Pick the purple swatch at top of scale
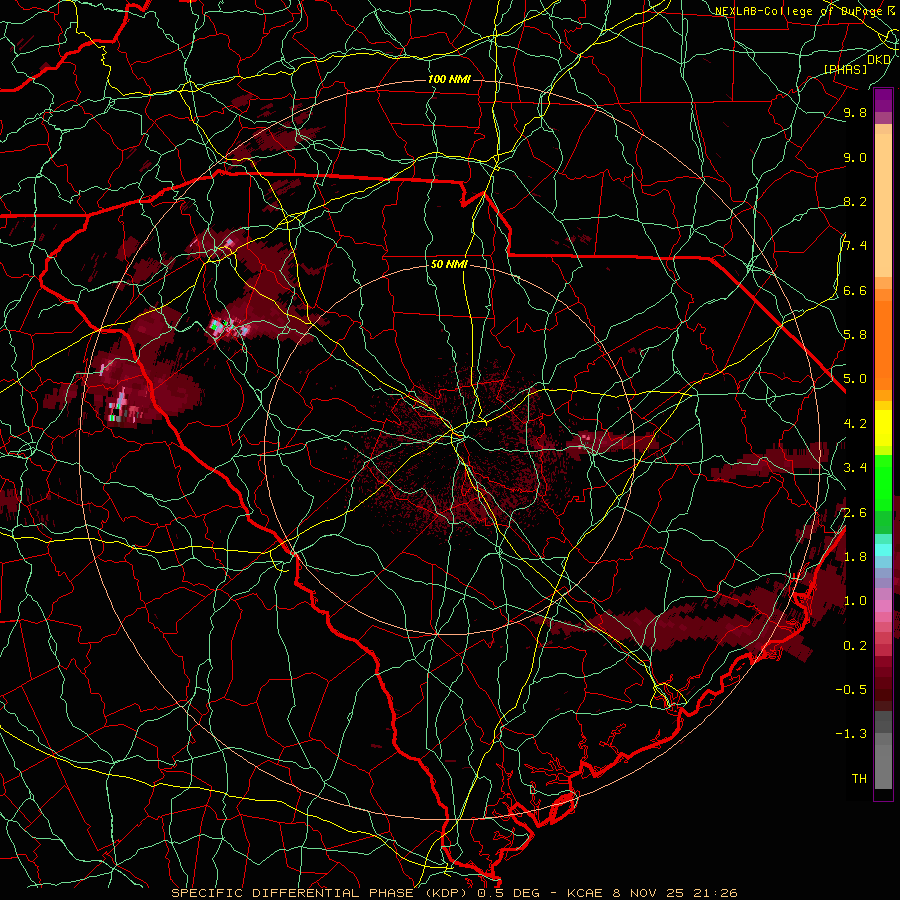 [x=883, y=100]
